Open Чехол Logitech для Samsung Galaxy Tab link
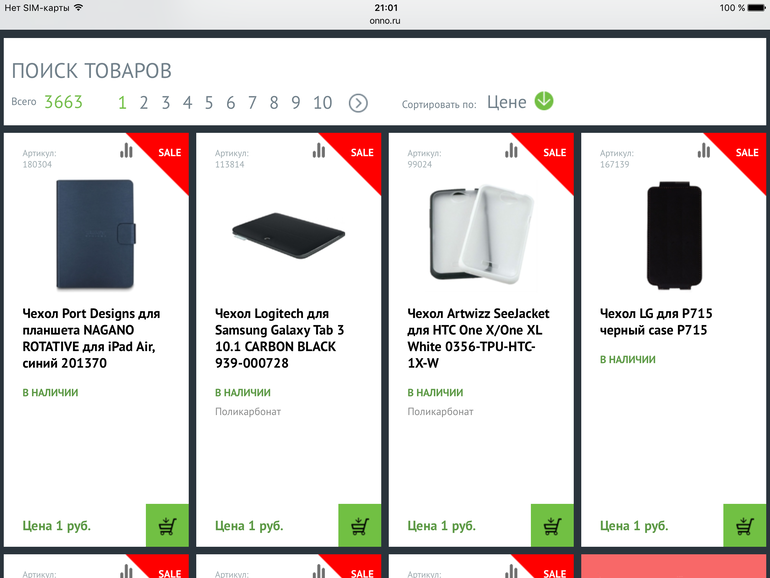770x578 pixels. (x=279, y=338)
